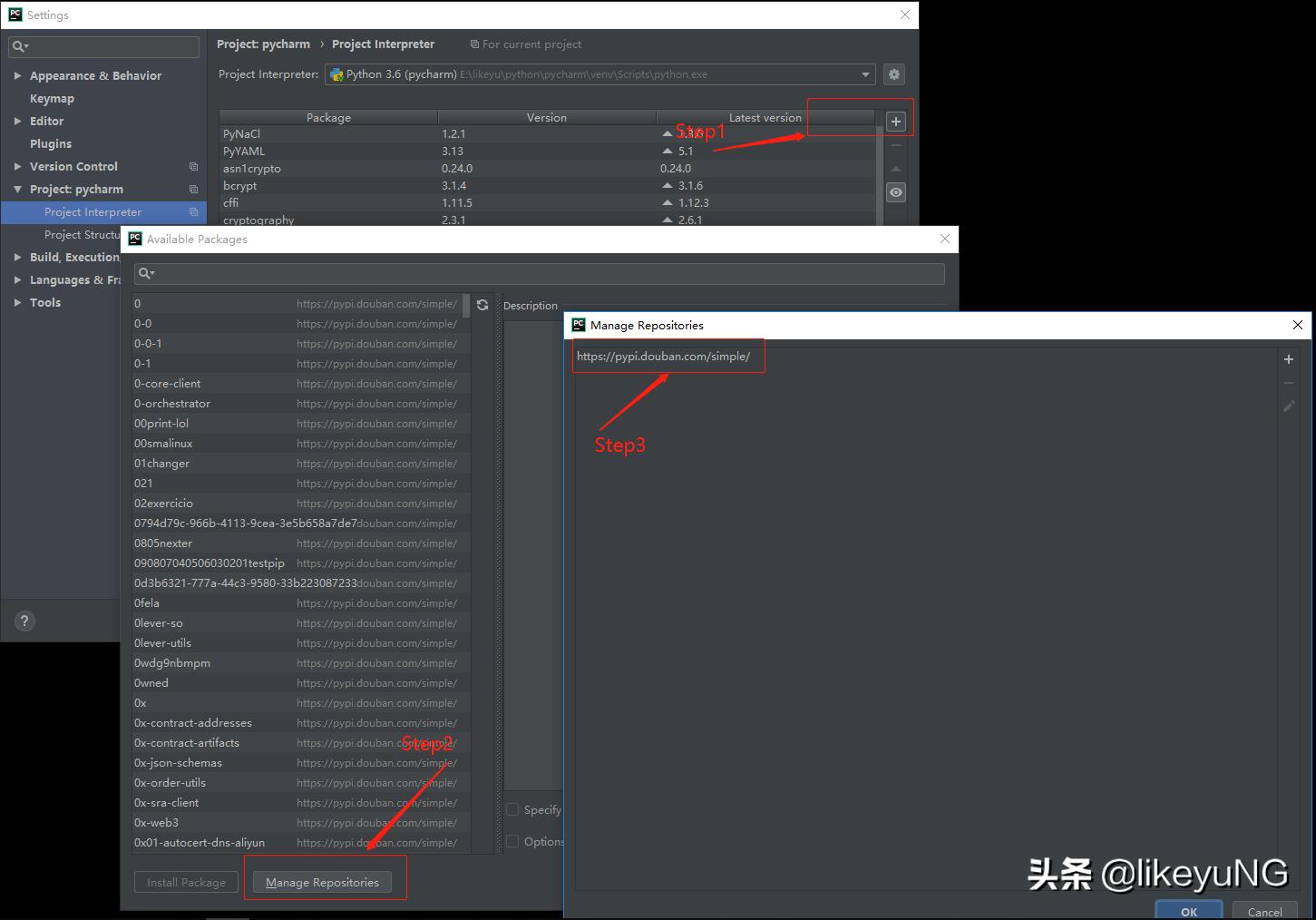
Task: Click the PyCharm logo in the Manage Repositories title bar
Action: pos(579,325)
